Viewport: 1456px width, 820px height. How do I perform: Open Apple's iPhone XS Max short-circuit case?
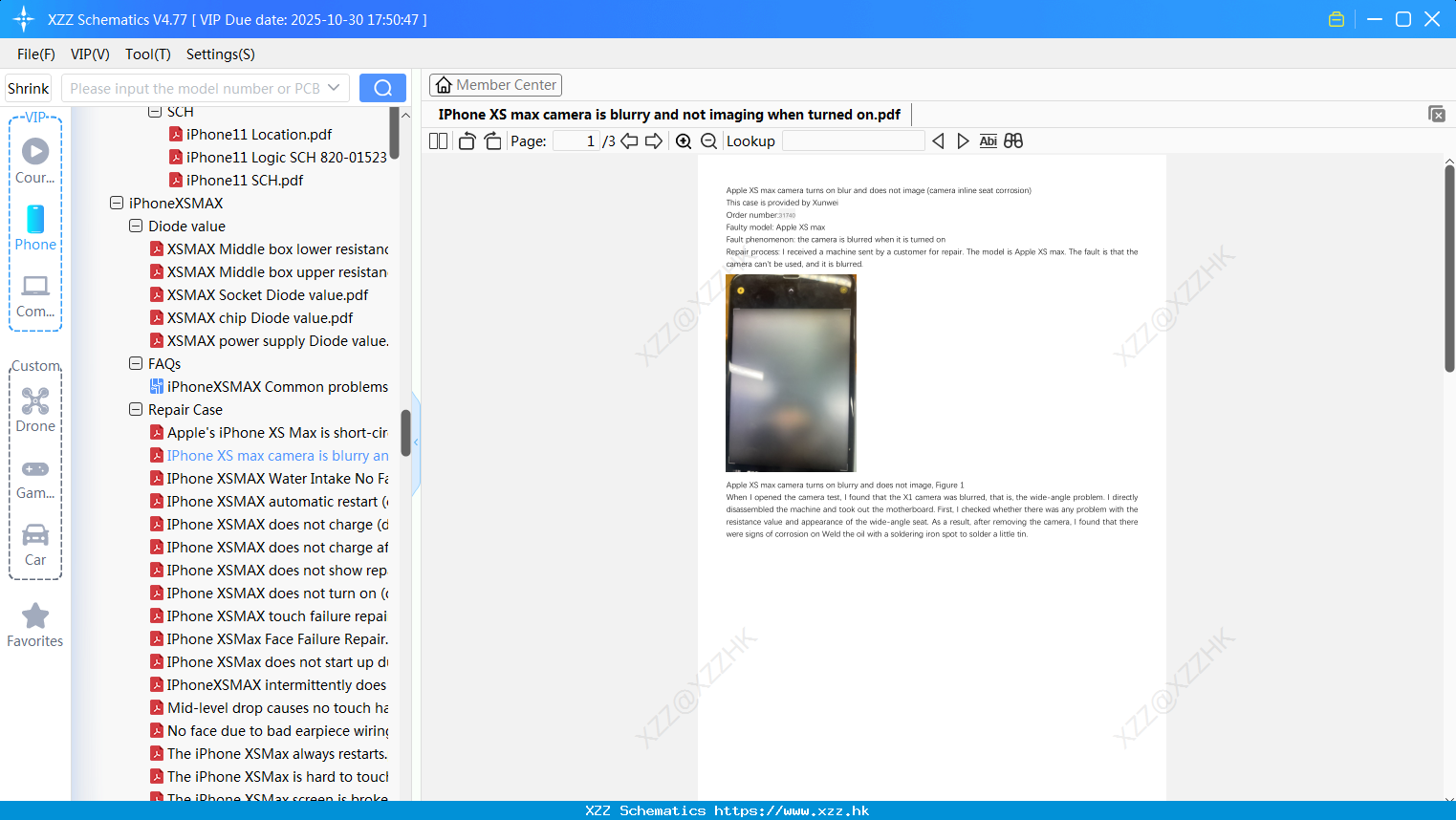click(269, 432)
